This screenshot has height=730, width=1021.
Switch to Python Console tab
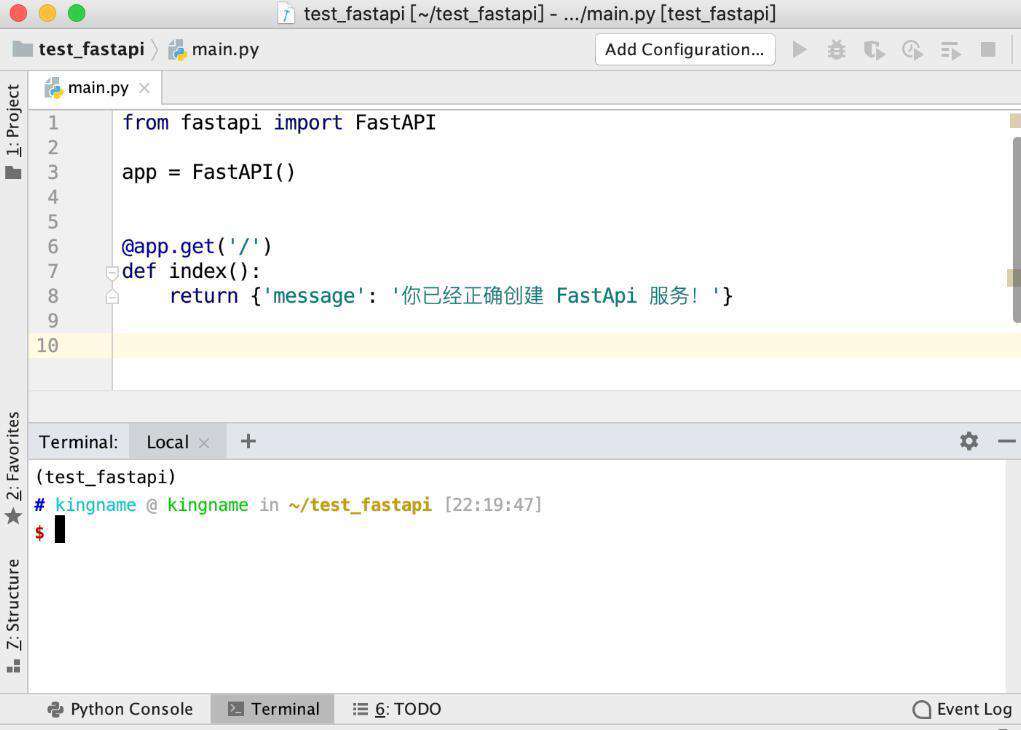[120, 709]
